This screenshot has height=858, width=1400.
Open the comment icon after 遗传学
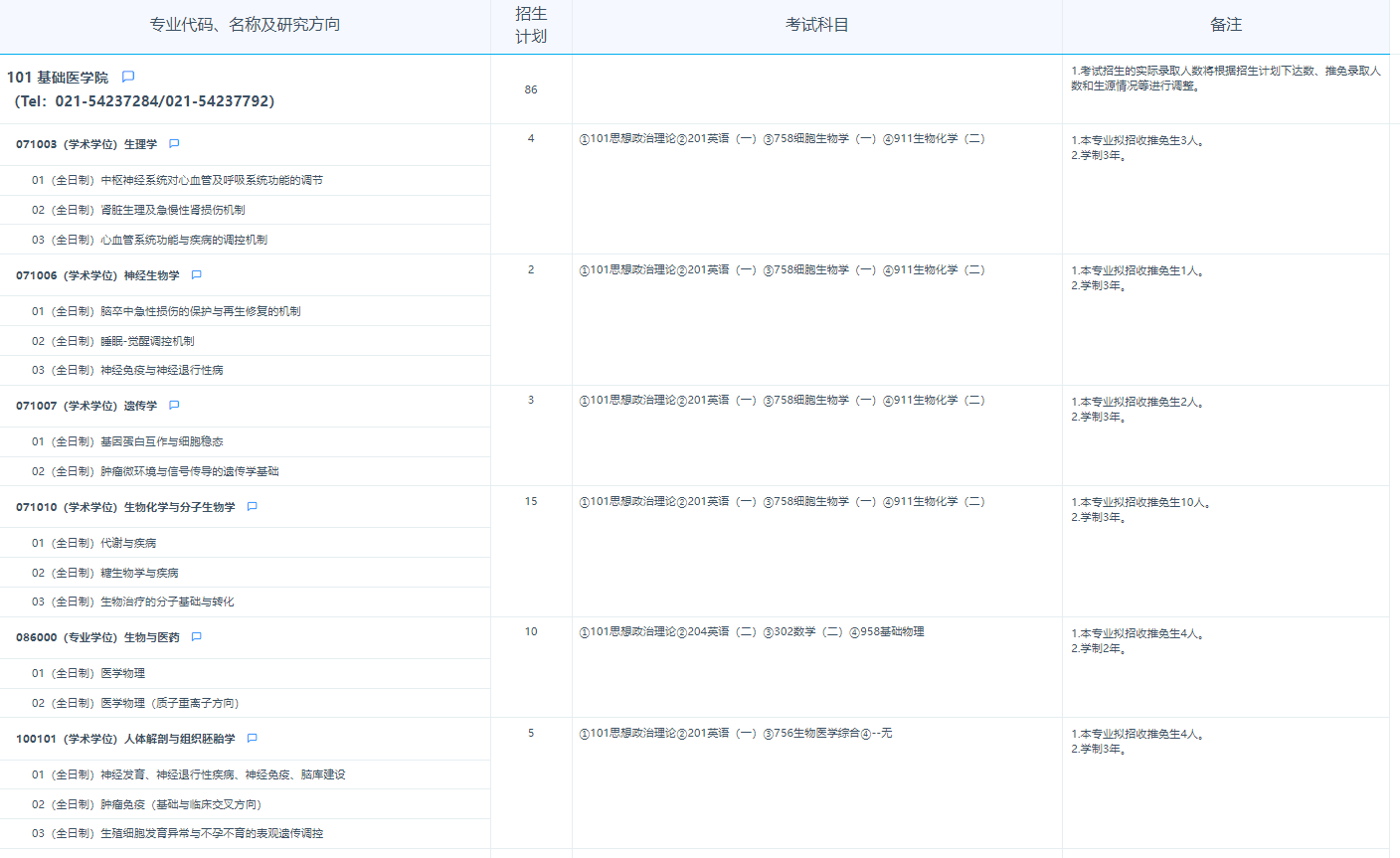174,406
